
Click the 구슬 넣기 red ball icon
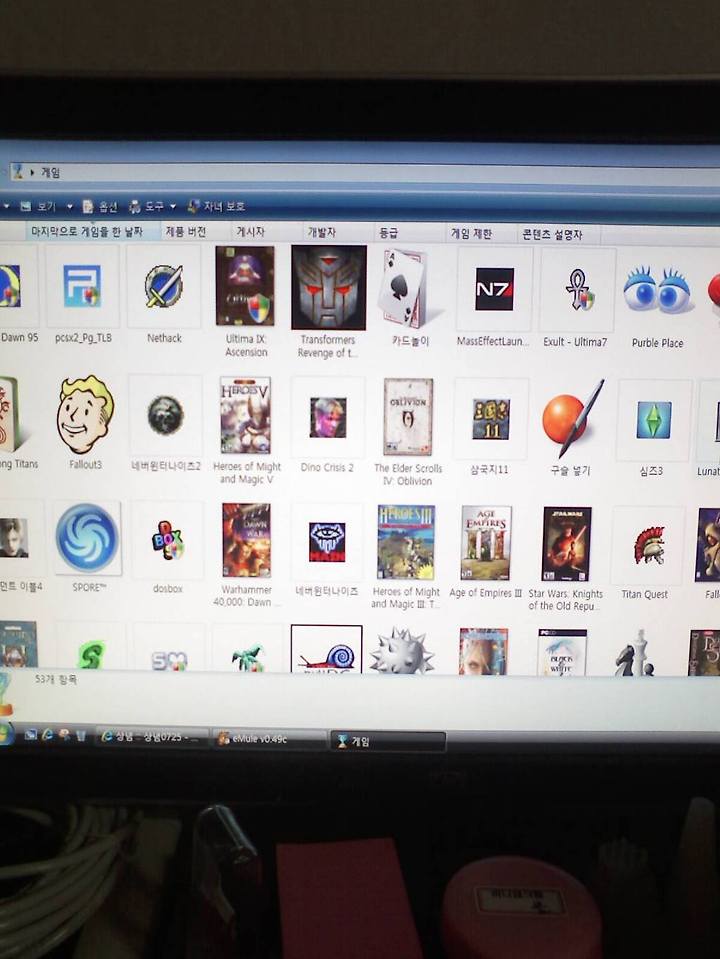pos(573,419)
